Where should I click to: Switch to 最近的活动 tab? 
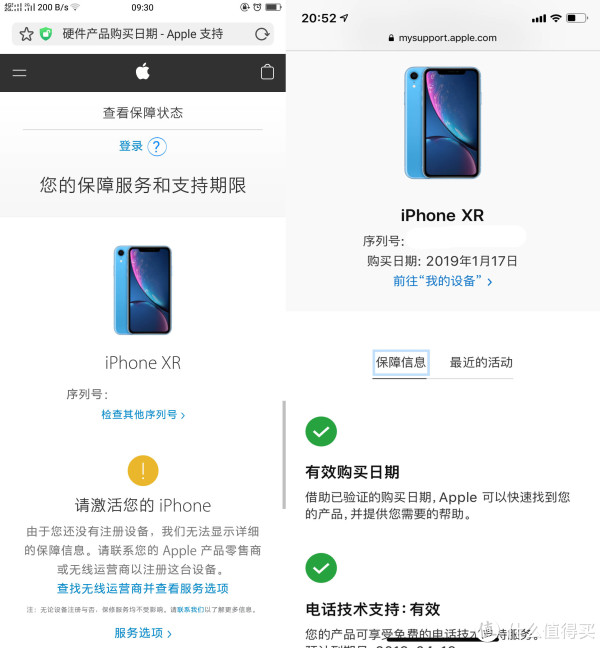point(481,362)
